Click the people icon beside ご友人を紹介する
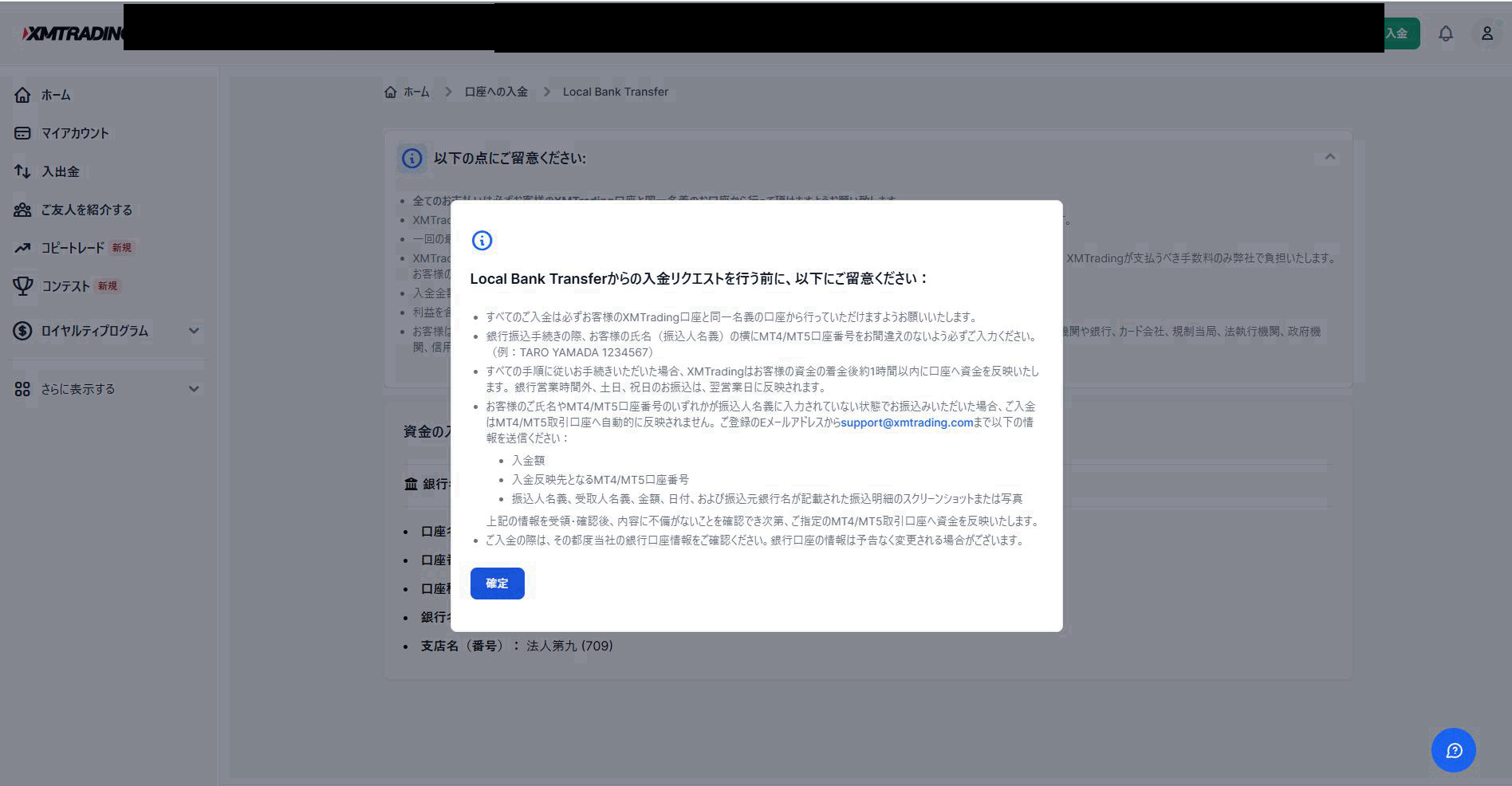This screenshot has width=1512, height=786. pyautogui.click(x=22, y=210)
